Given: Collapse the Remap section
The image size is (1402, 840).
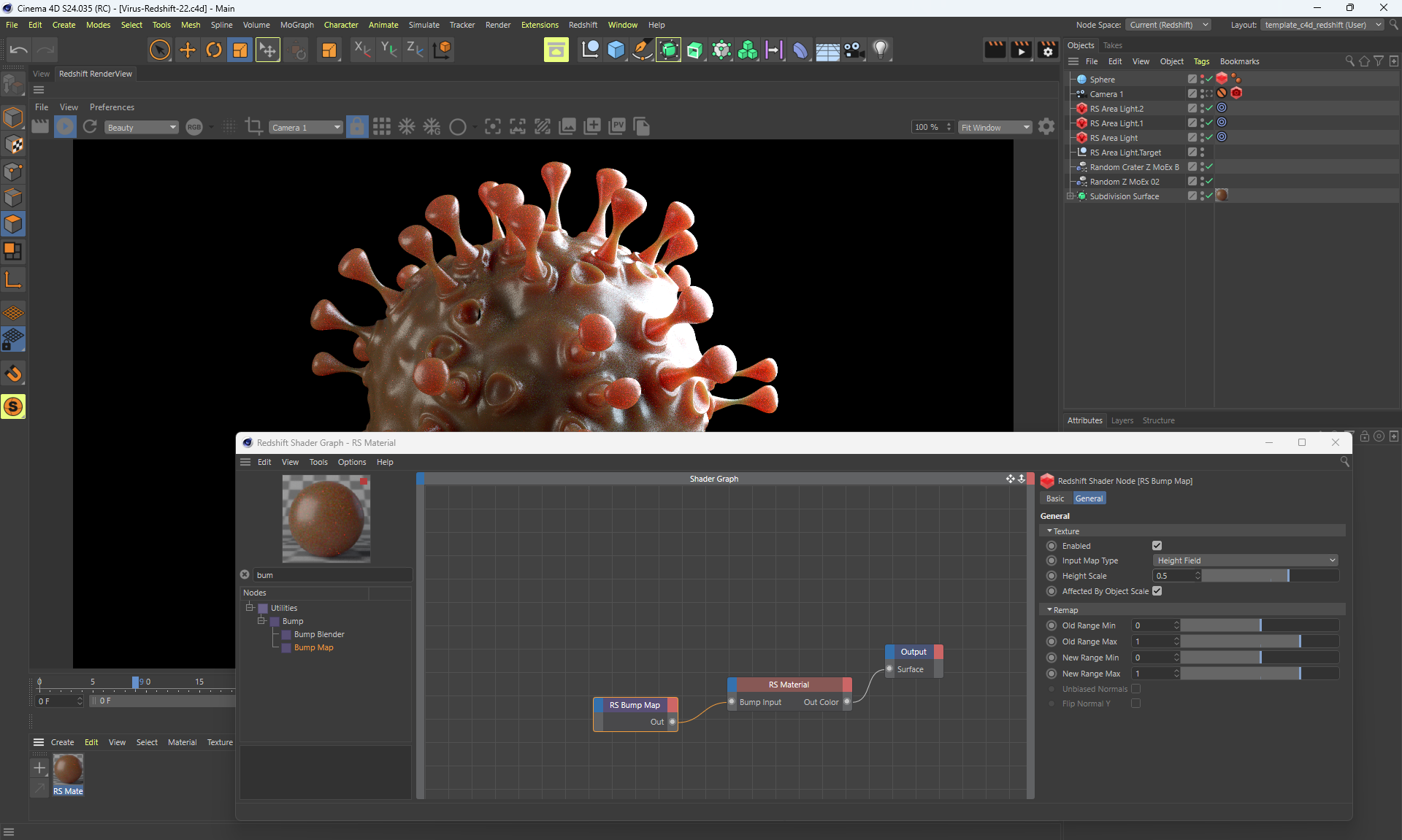Looking at the screenshot, I should tap(1050, 610).
